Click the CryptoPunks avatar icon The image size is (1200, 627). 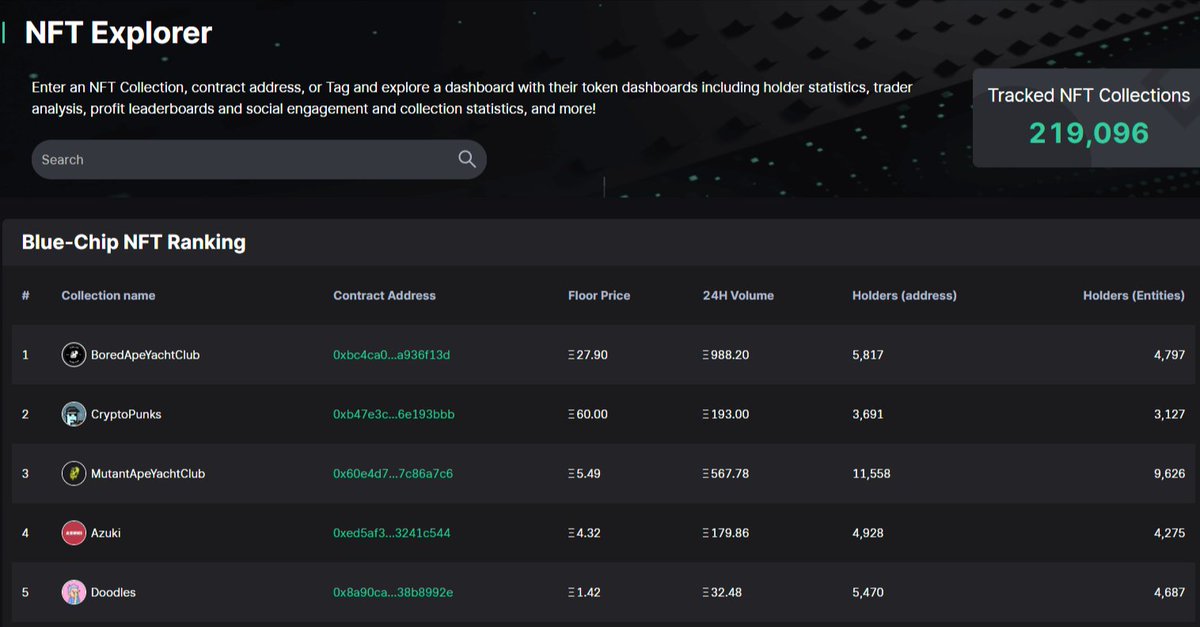[73, 414]
